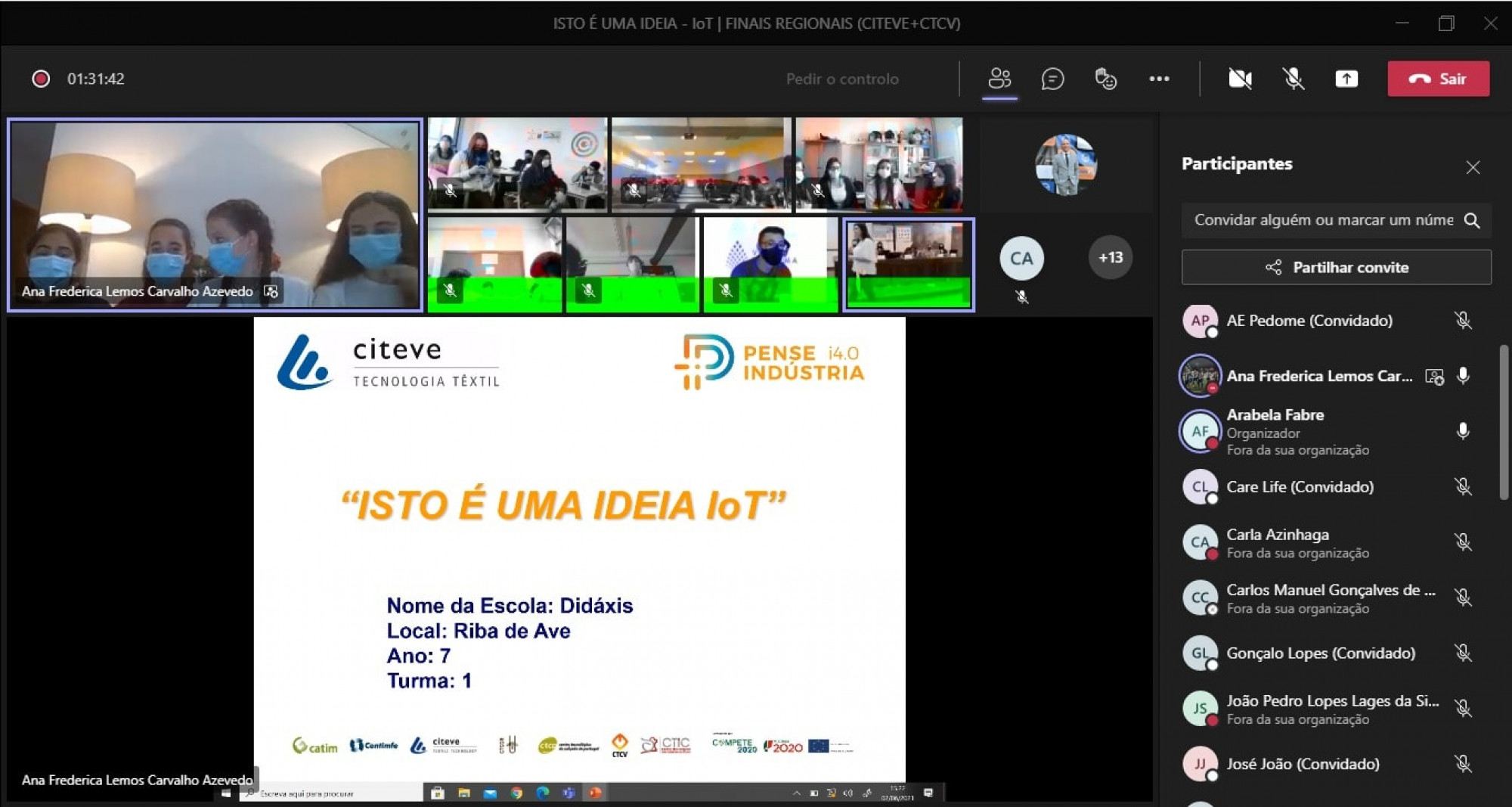Viewport: 1512px width, 807px height.
Task: Click mic icon next to Carla Azinhaga
Action: click(1463, 542)
